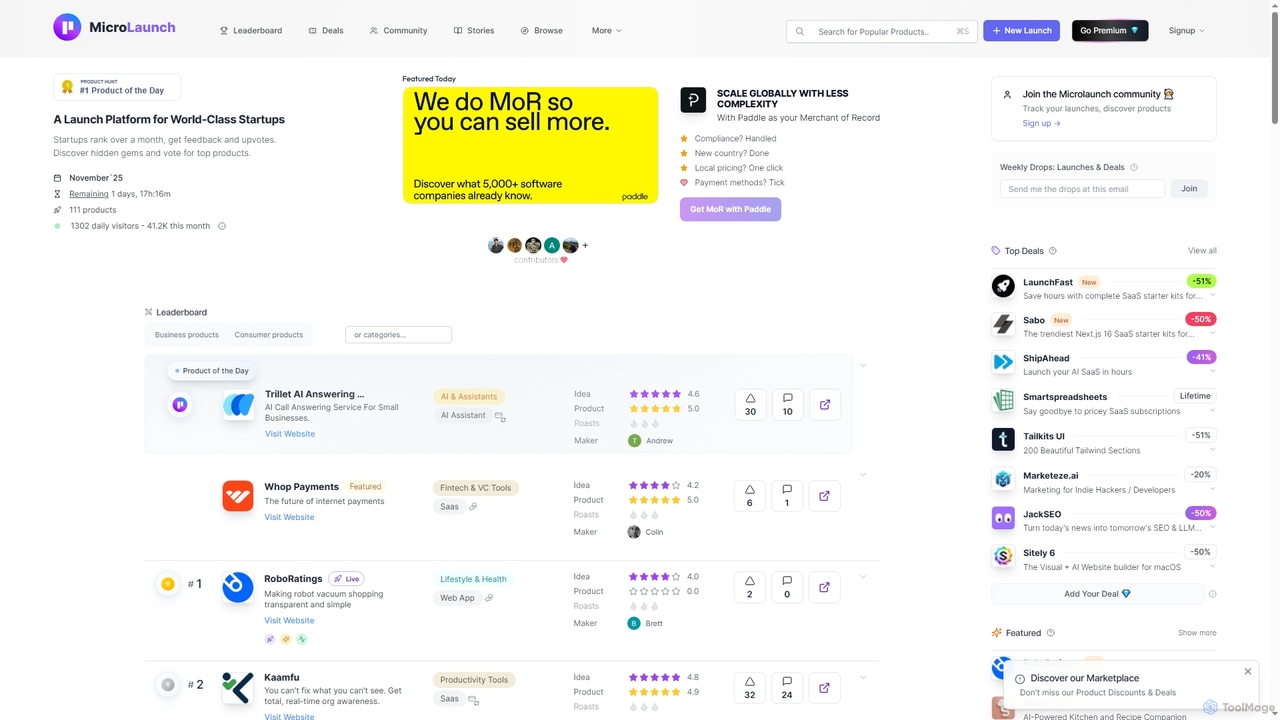Open the Deals navigation item
Viewport: 1280px width, 720px height.
pos(326,31)
